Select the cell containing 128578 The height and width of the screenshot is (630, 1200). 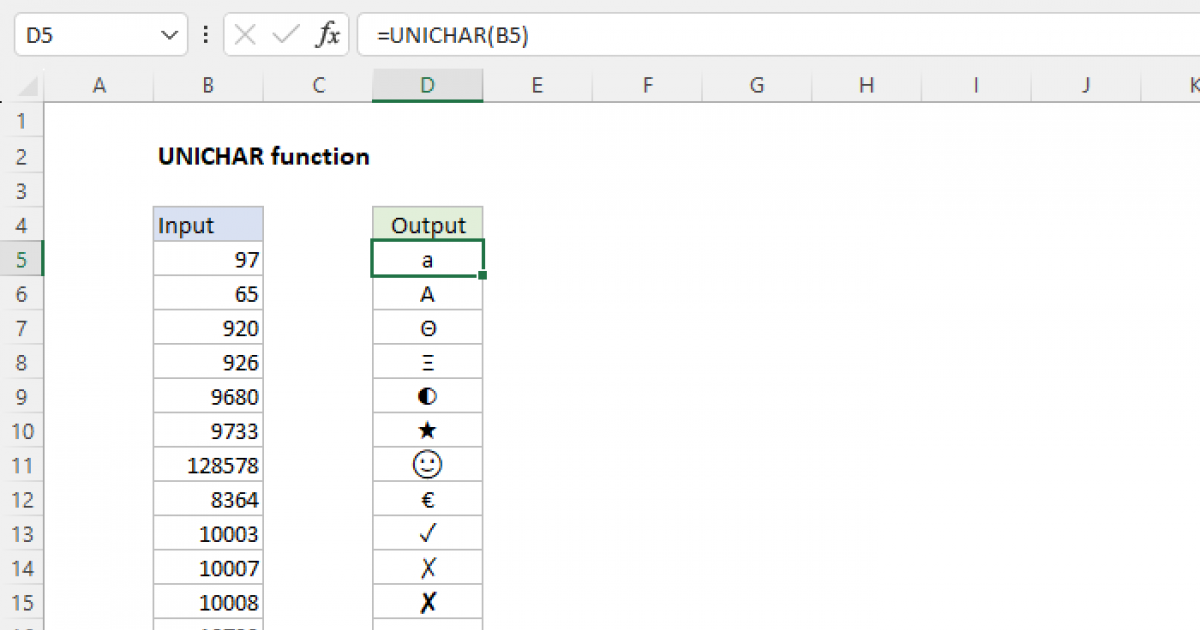pyautogui.click(x=207, y=464)
